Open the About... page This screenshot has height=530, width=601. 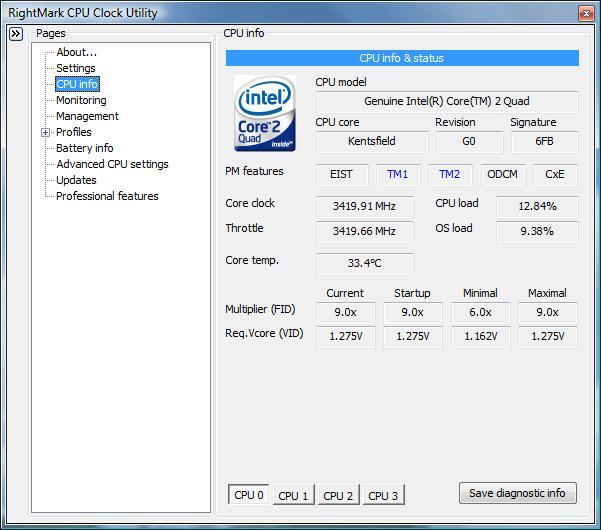point(76,52)
